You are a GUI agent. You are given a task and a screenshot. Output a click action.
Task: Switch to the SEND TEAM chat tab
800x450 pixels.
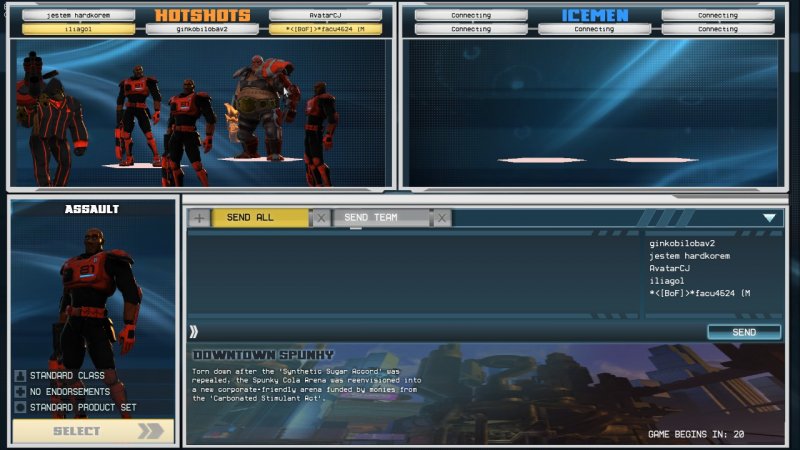381,218
